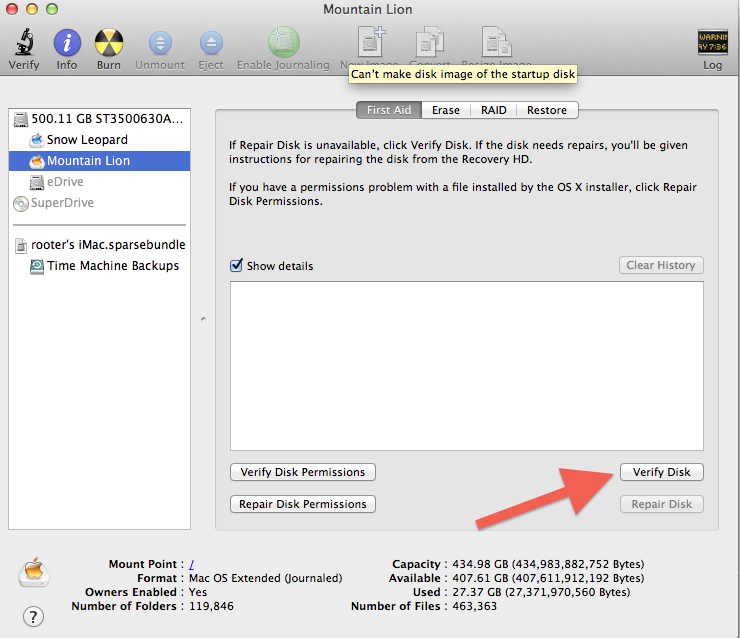Click the Unmount toolbar icon

[x=160, y=43]
